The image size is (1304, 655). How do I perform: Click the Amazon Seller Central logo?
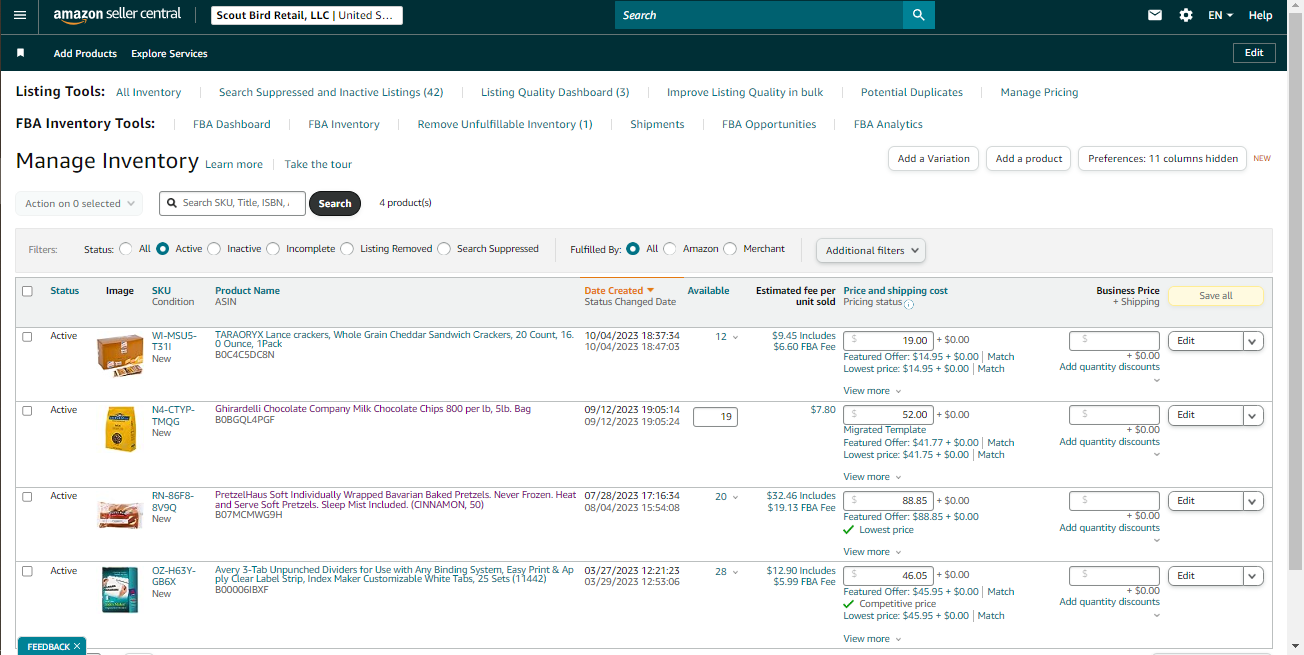pos(117,15)
